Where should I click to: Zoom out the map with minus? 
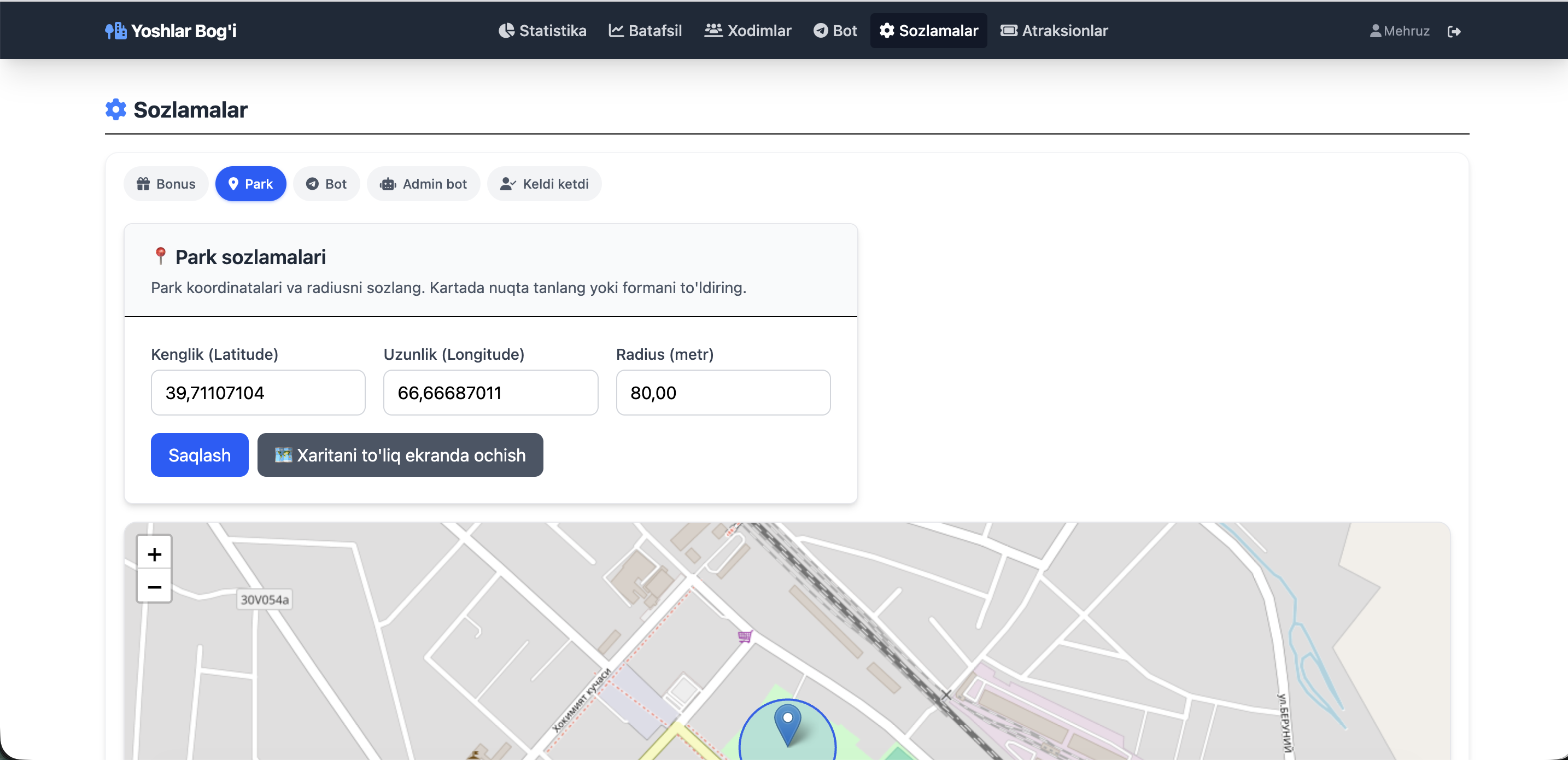click(154, 587)
